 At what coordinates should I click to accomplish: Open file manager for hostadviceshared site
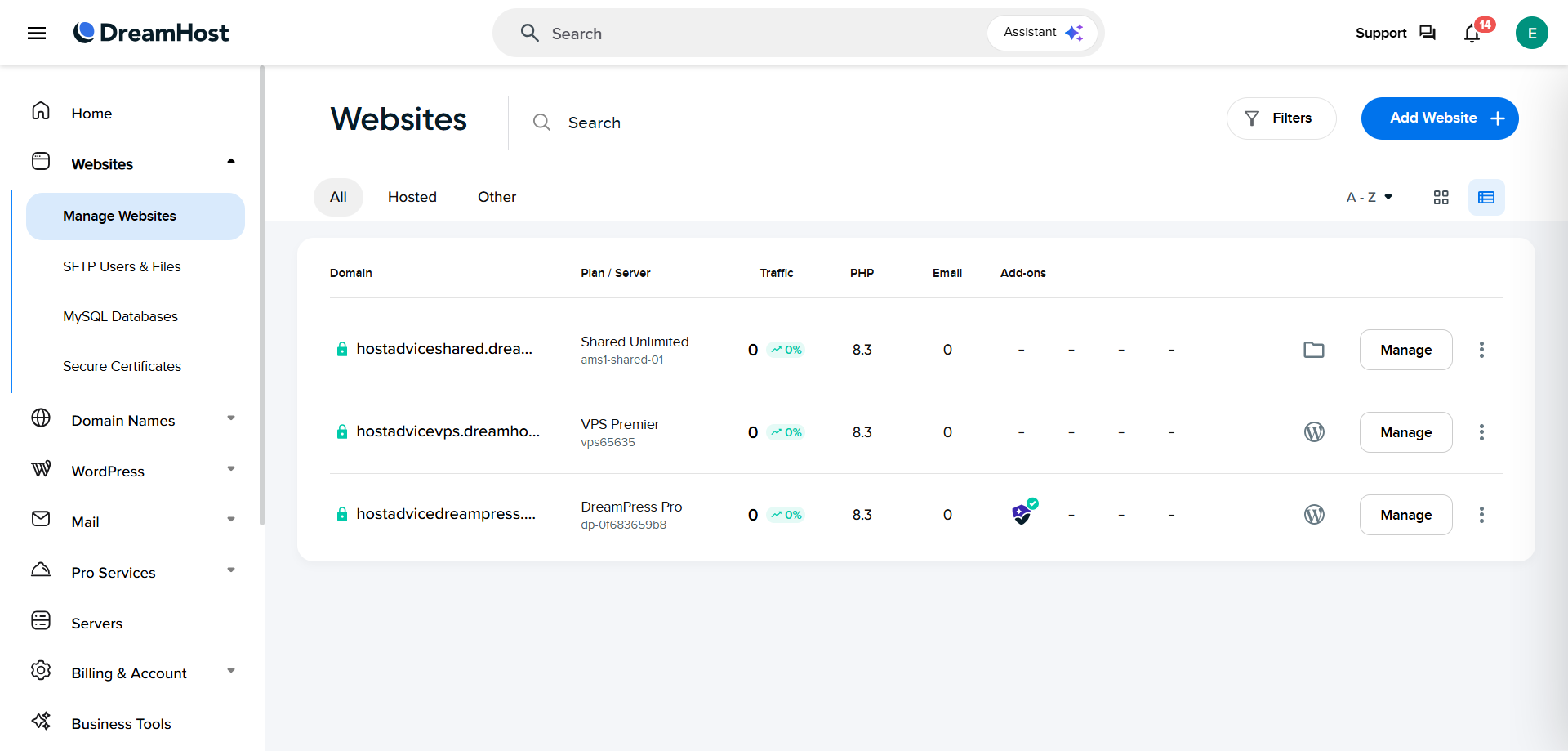point(1314,350)
